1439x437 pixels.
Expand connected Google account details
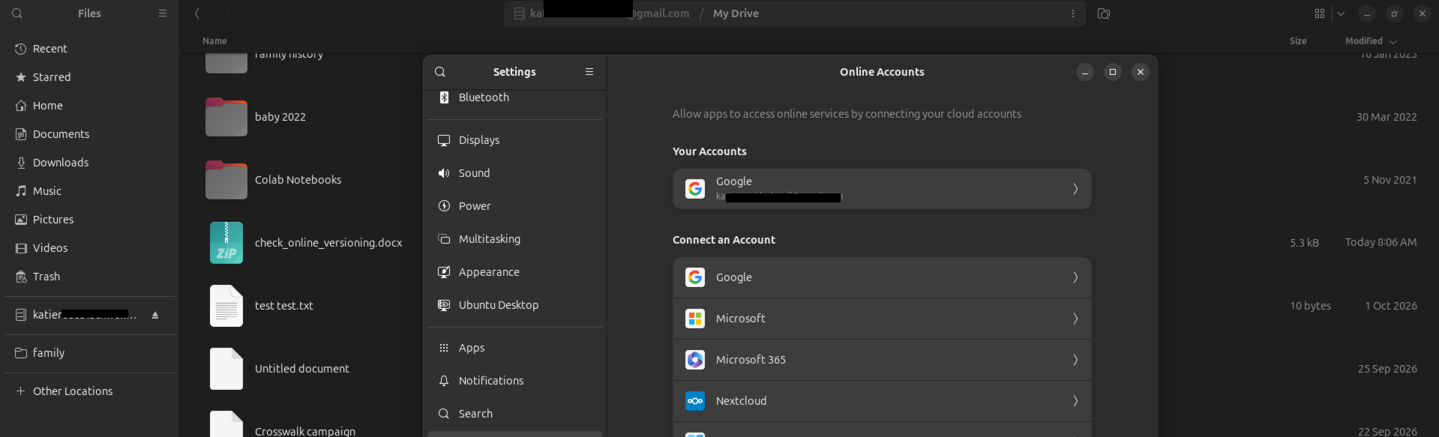881,189
